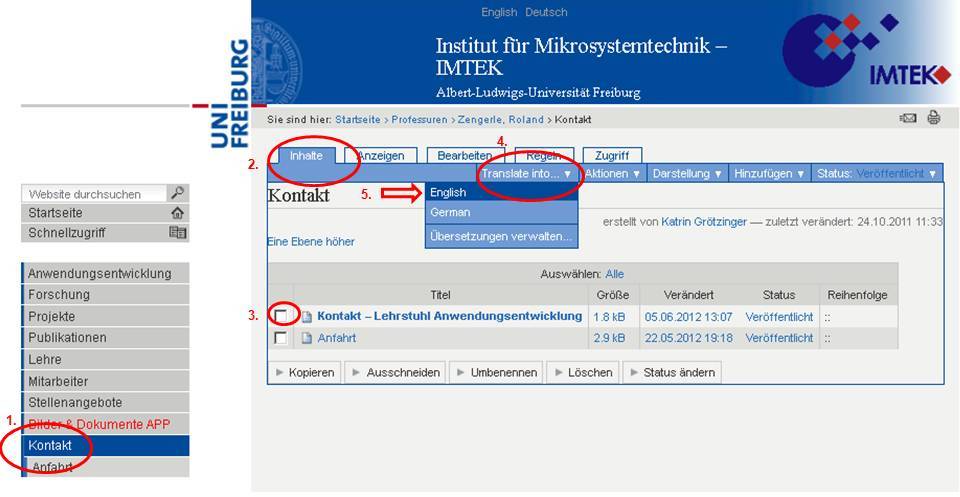Click the Umbenennen button

(x=497, y=372)
